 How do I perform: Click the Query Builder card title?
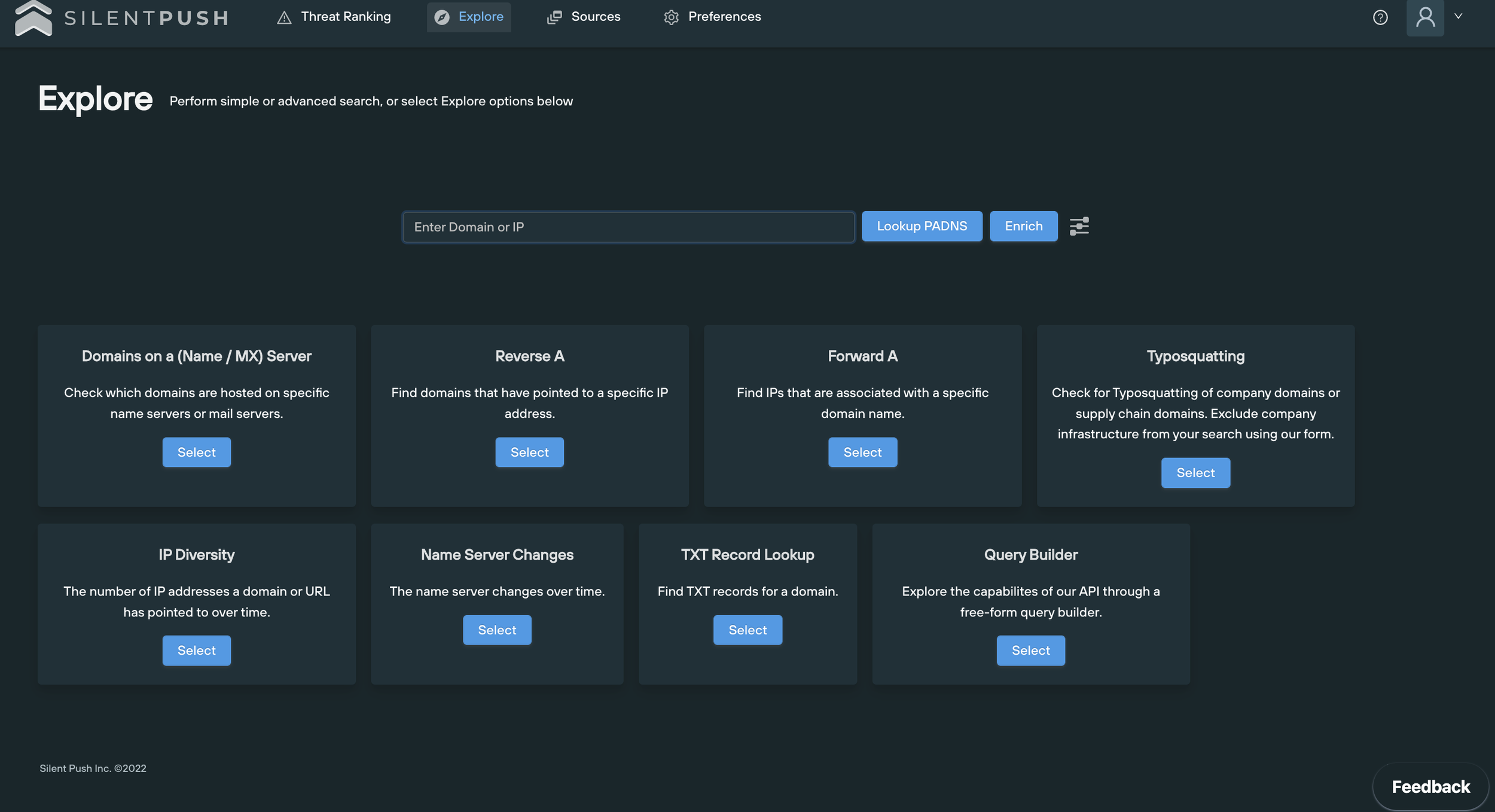point(1031,554)
